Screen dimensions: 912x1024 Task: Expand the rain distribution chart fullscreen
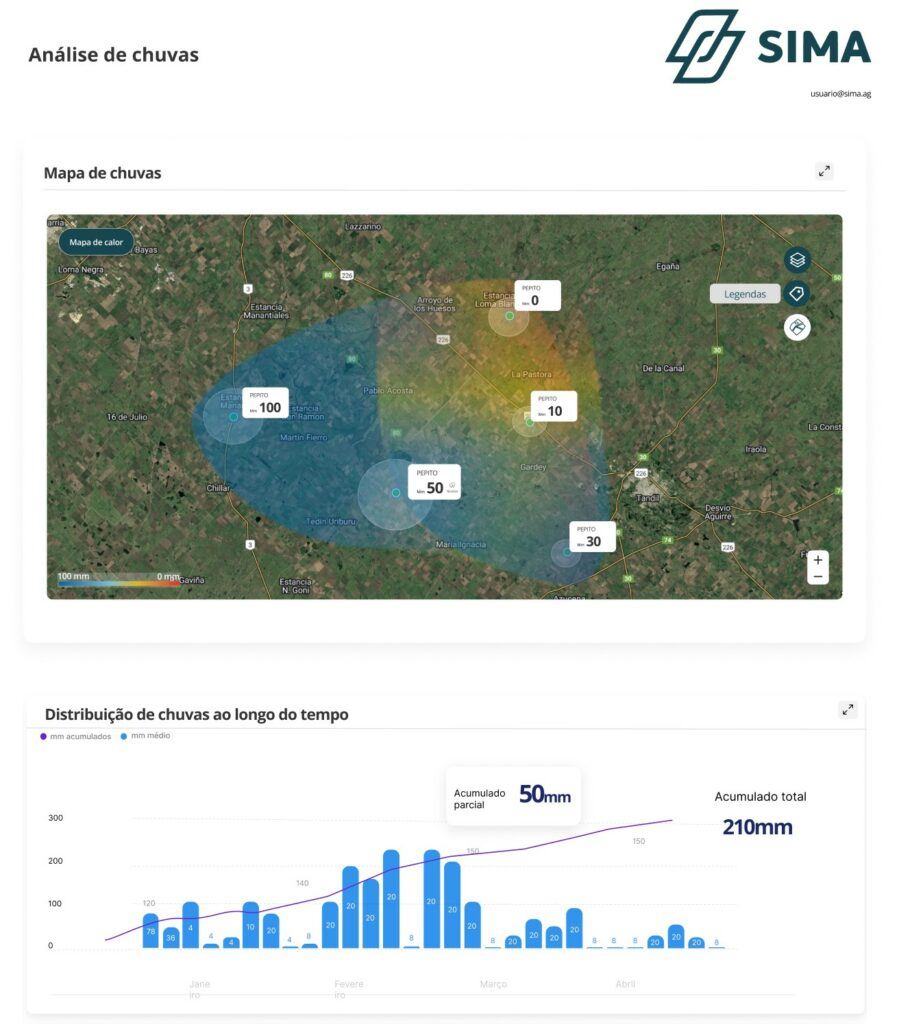848,710
